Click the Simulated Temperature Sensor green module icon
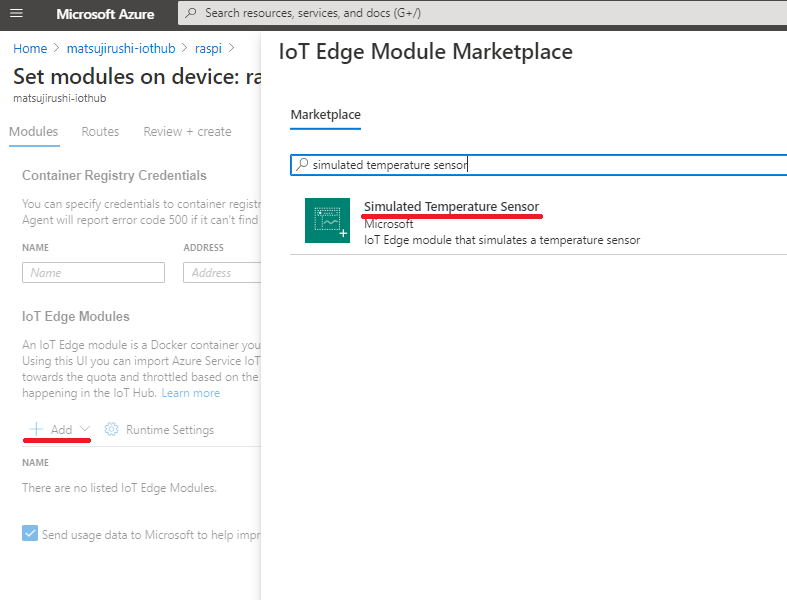787x600 pixels. 327,220
